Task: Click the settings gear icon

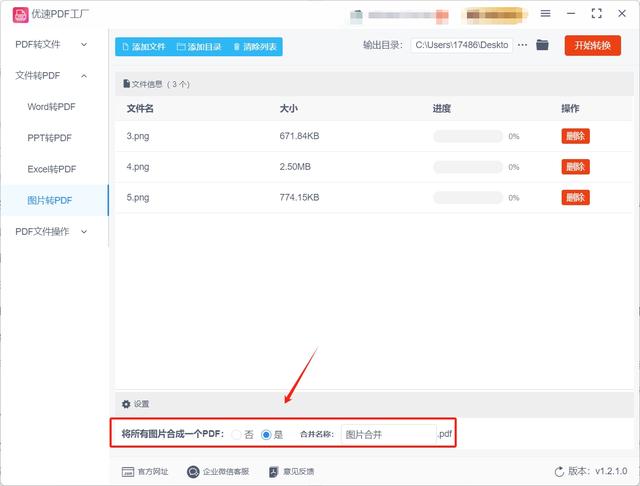Action: tap(126, 404)
